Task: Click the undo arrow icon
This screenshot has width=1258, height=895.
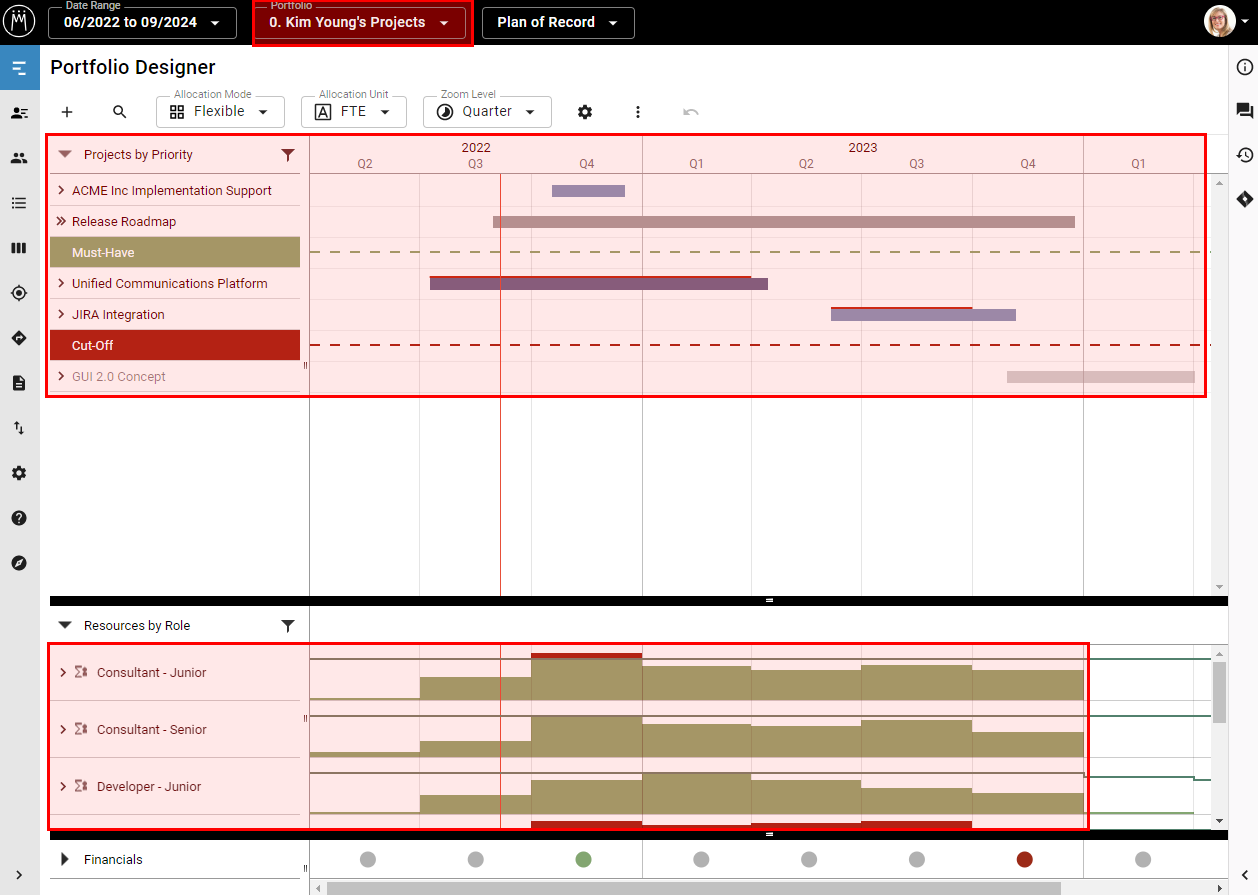Action: pyautogui.click(x=691, y=112)
